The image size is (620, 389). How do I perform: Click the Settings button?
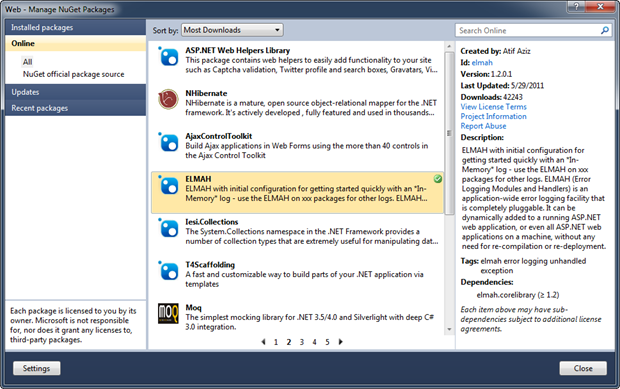coord(36,368)
